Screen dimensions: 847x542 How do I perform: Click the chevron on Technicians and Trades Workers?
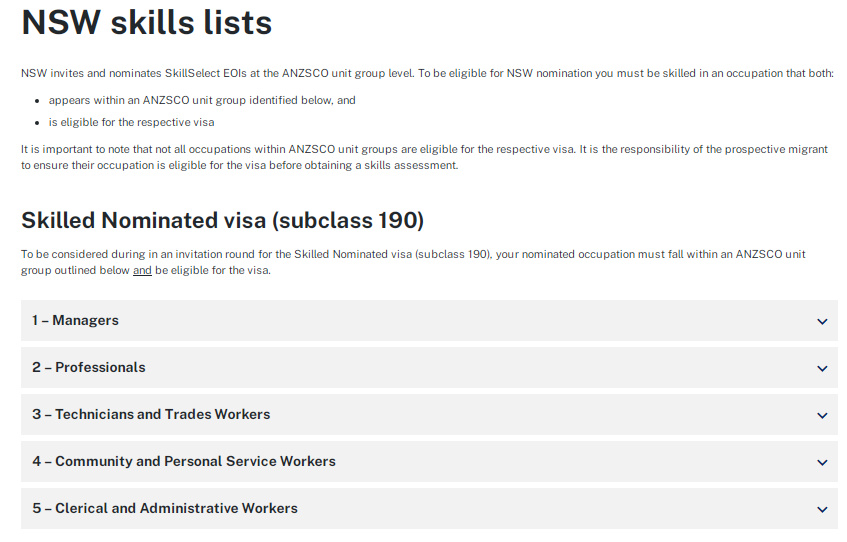822,415
